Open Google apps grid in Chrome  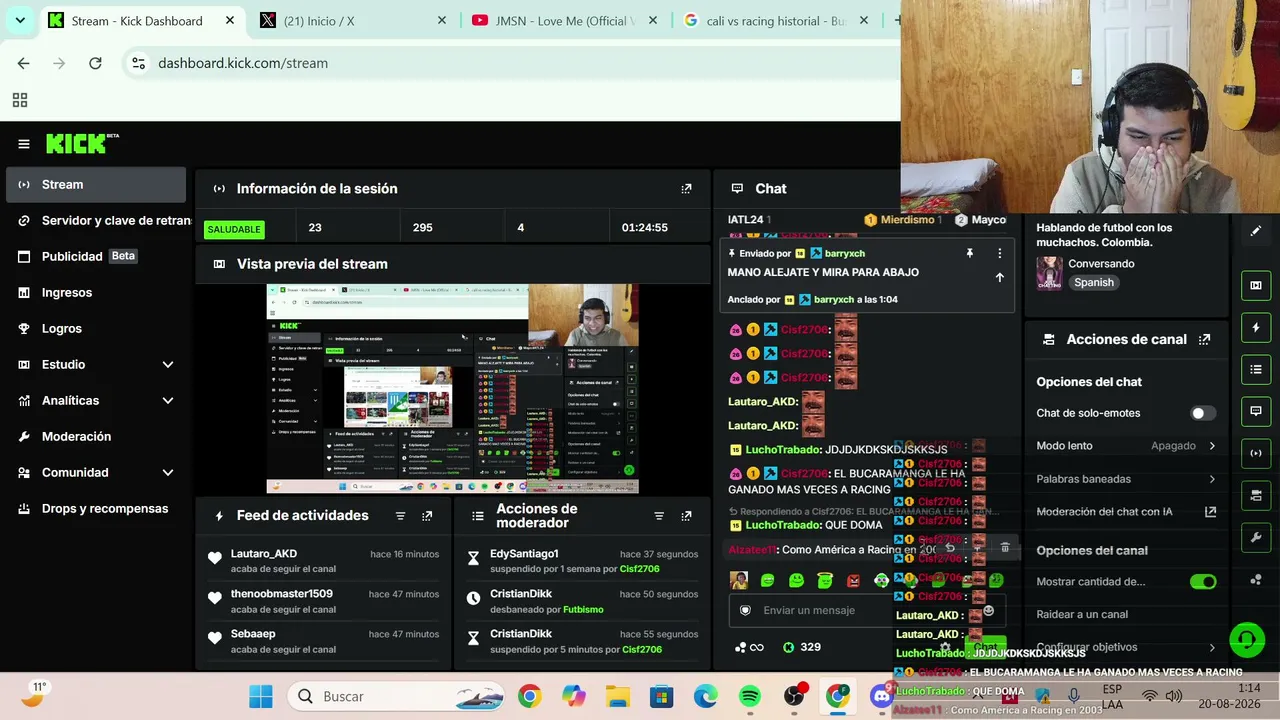pos(20,100)
